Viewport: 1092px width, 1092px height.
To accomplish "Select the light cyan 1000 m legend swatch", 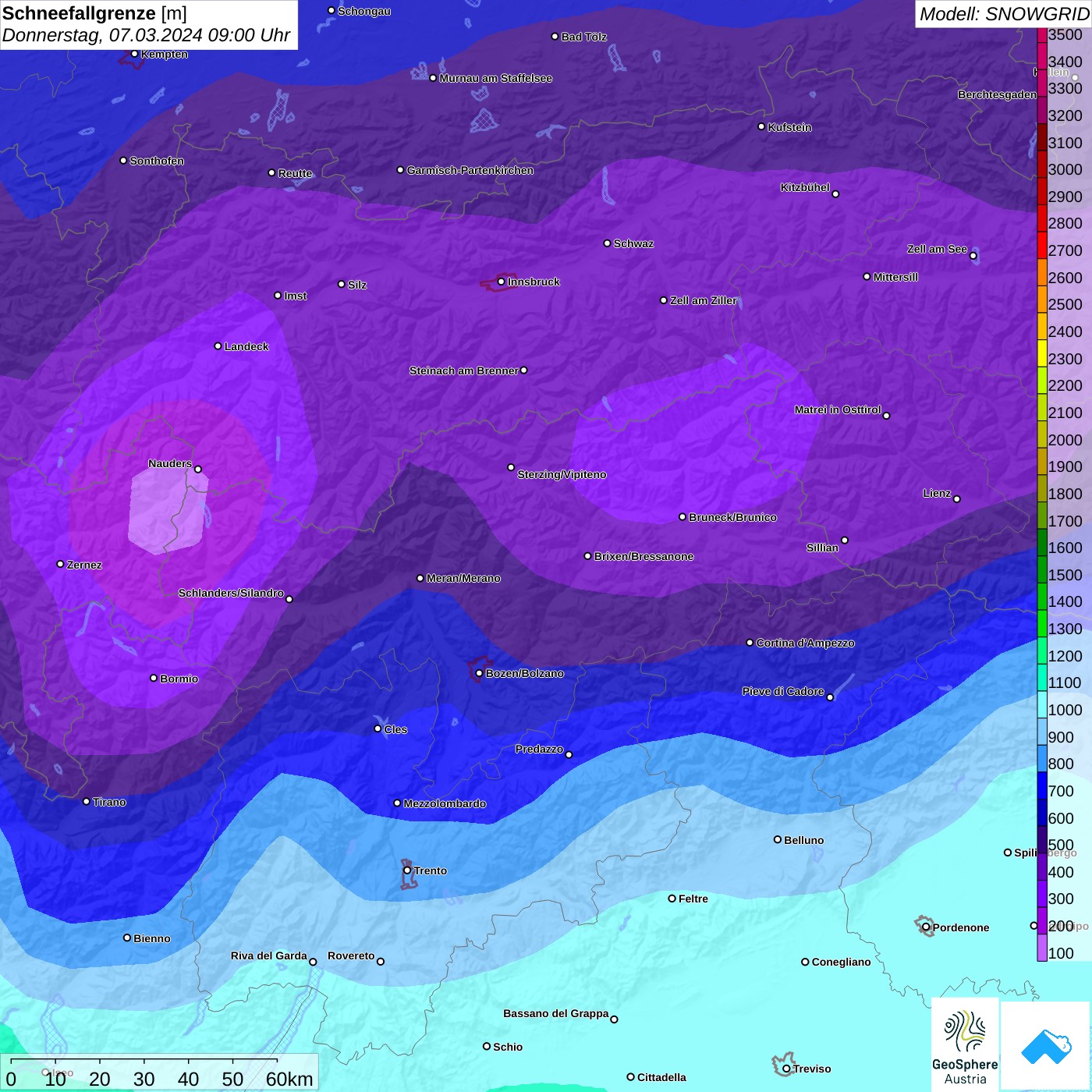I will point(1041,704).
